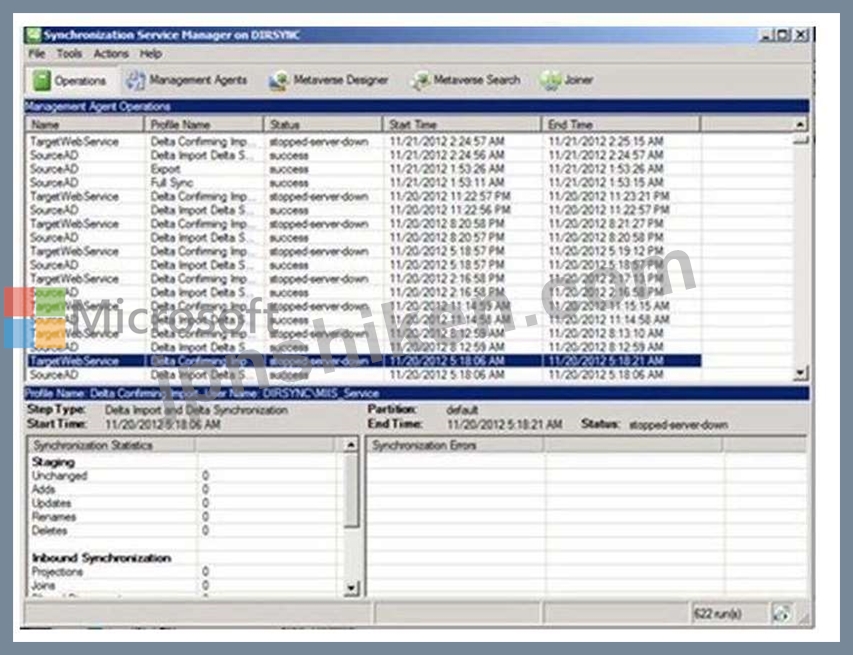This screenshot has width=853, height=655.
Task: Click the operations list scroll-up arrow
Action: pos(800,125)
